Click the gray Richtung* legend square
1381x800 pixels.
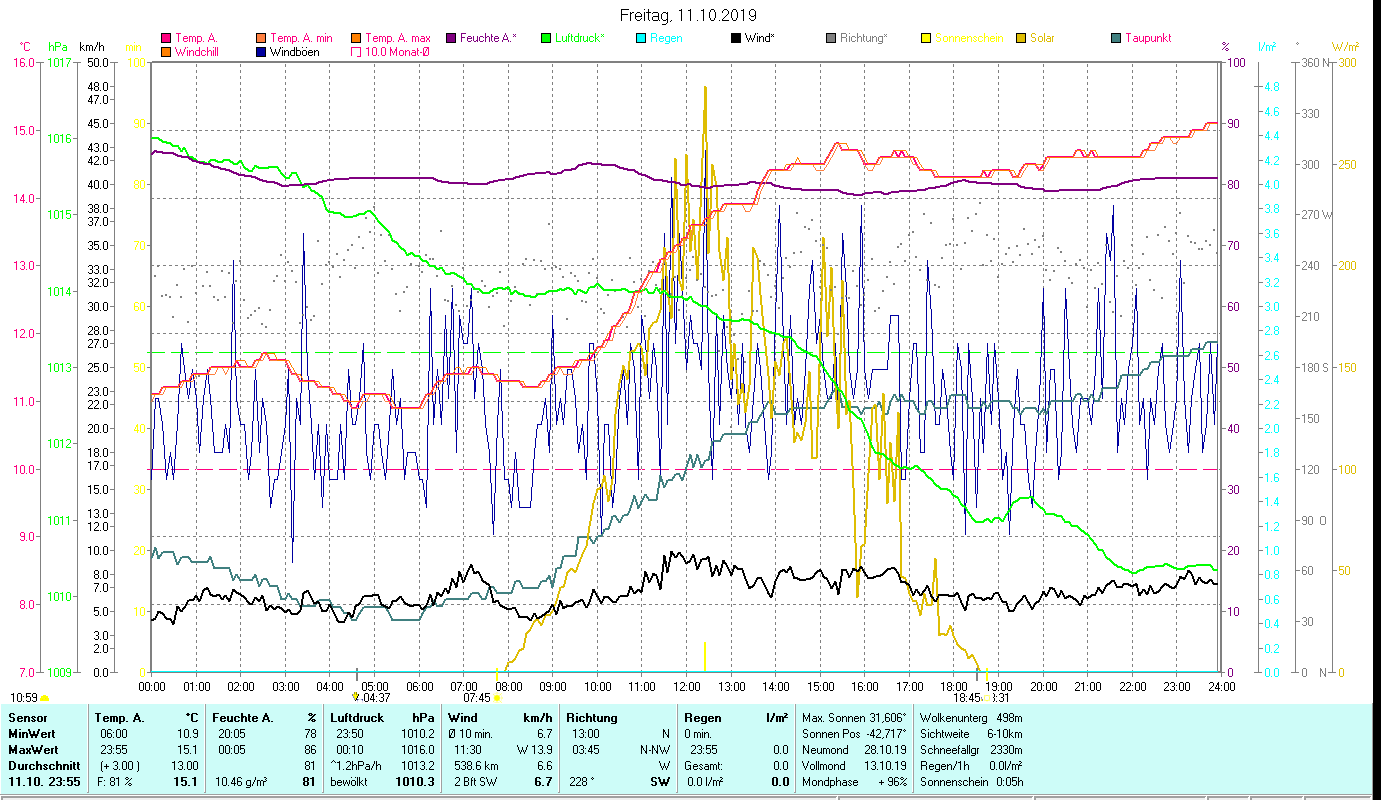[831, 38]
